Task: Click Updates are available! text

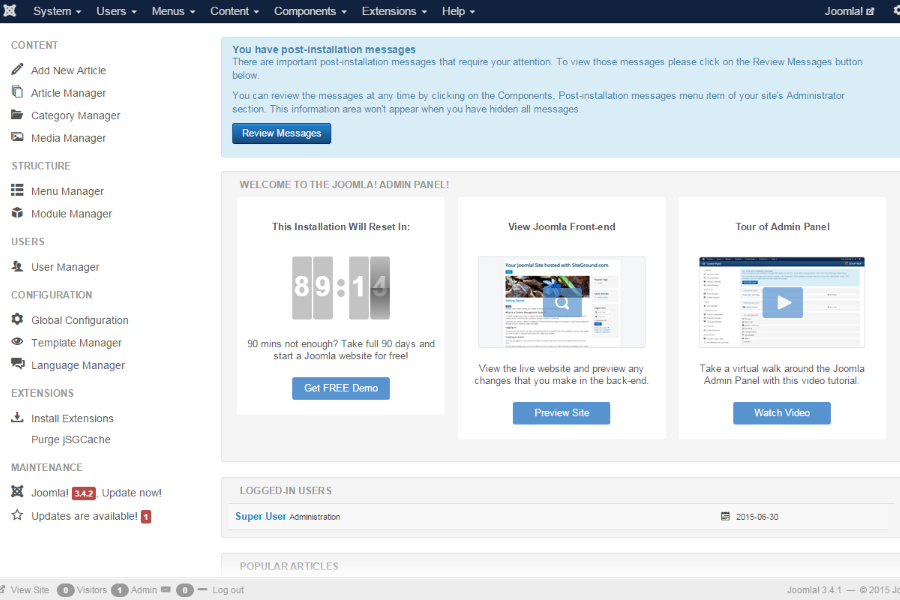Action: pyautogui.click(x=84, y=516)
